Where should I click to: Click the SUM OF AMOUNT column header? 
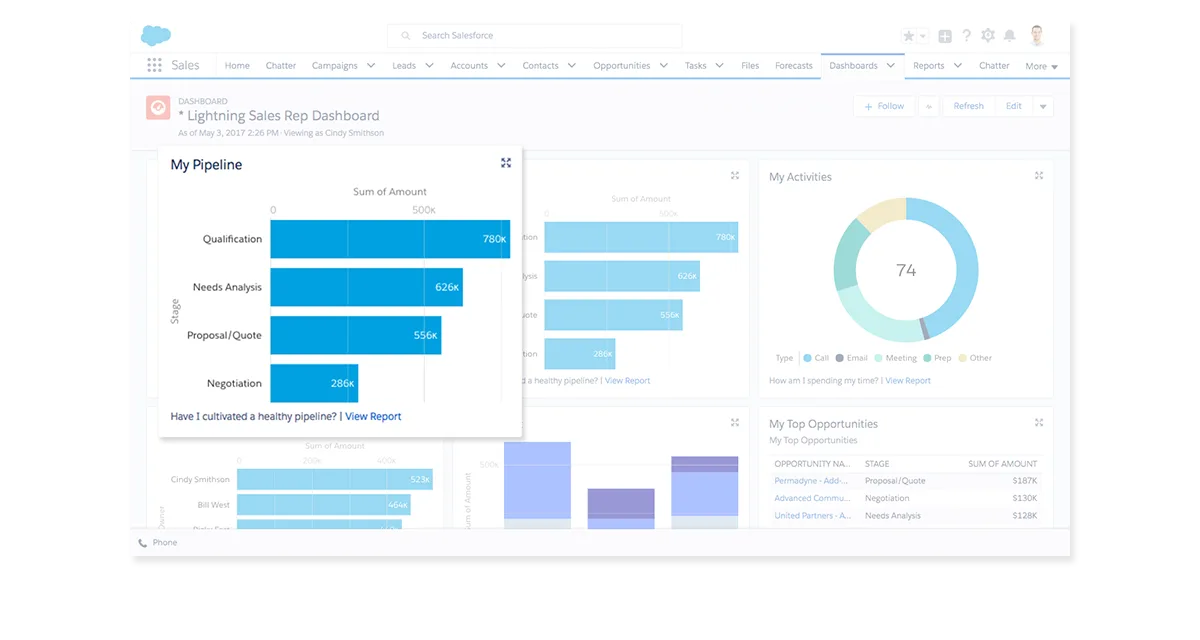click(1002, 464)
